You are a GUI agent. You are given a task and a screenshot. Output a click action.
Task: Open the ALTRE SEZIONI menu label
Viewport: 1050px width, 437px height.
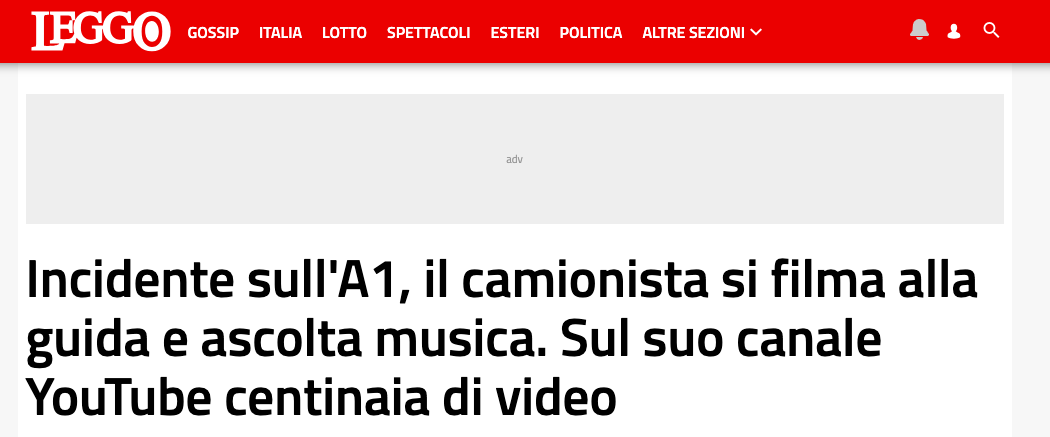[x=693, y=33]
